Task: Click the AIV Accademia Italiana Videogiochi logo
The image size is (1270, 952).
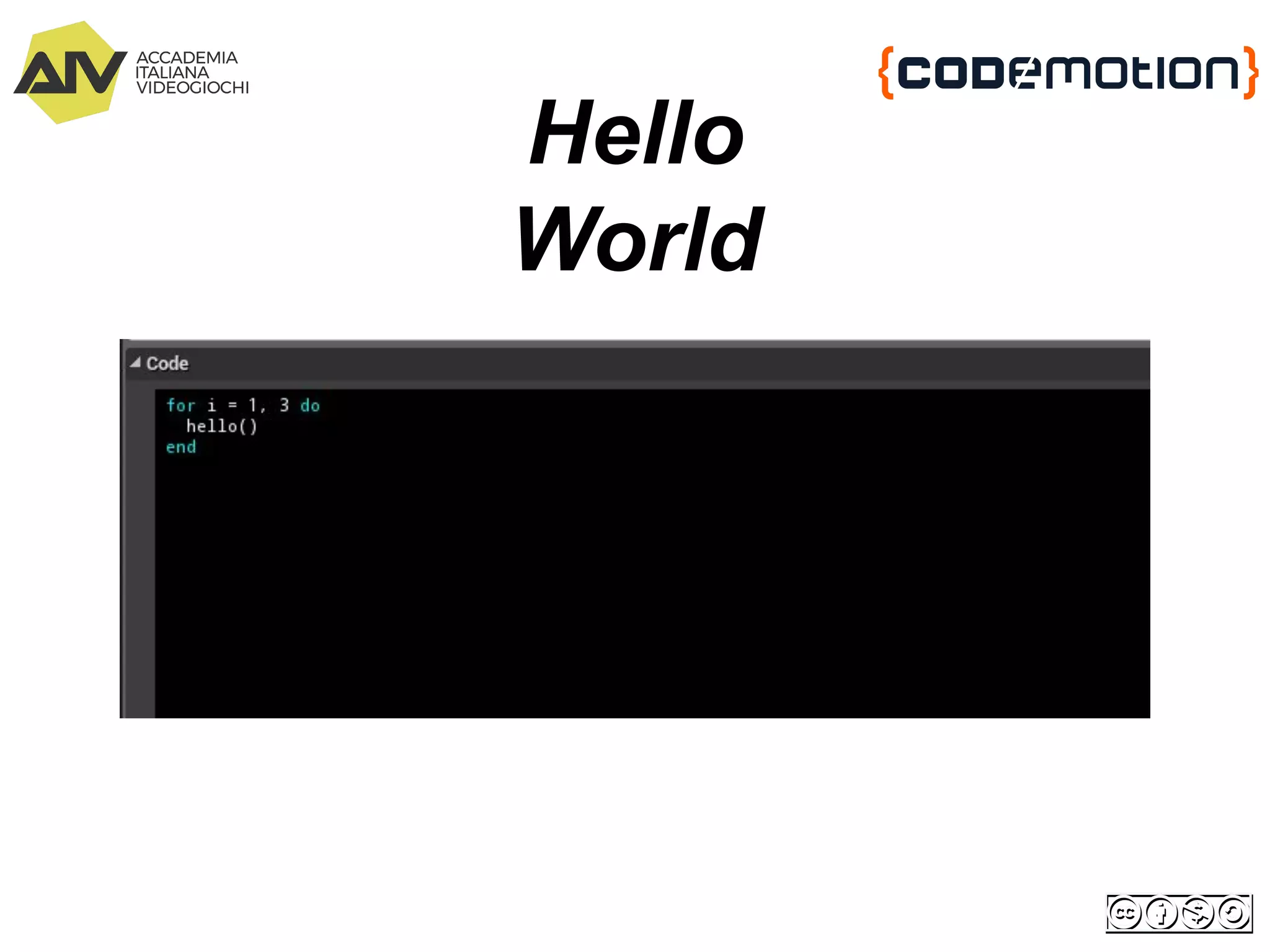Action: coord(131,73)
